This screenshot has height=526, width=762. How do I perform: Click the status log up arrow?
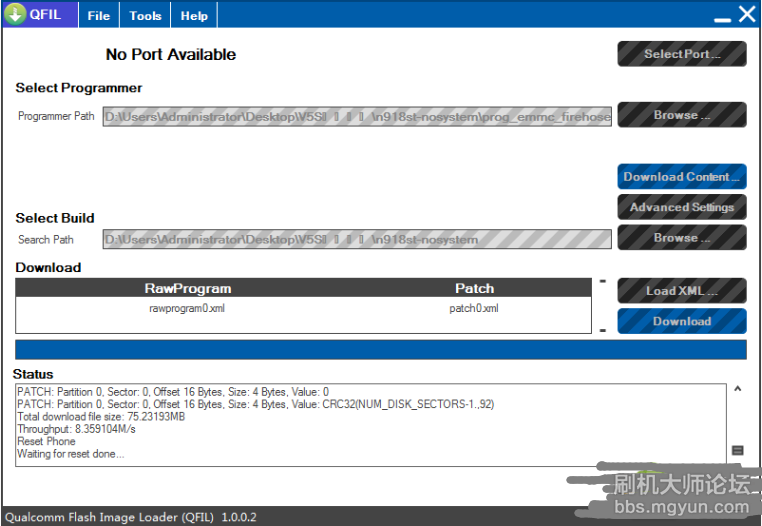pyautogui.click(x=738, y=389)
